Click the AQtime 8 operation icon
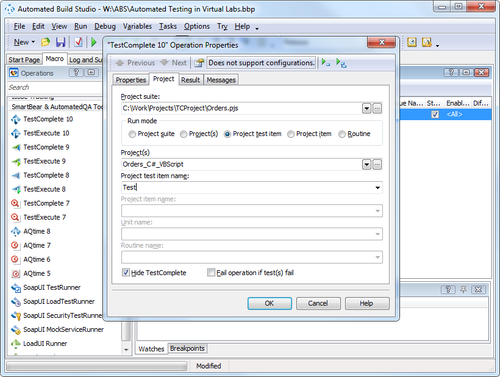Screen dimensions: 500x377 pos(16,231)
